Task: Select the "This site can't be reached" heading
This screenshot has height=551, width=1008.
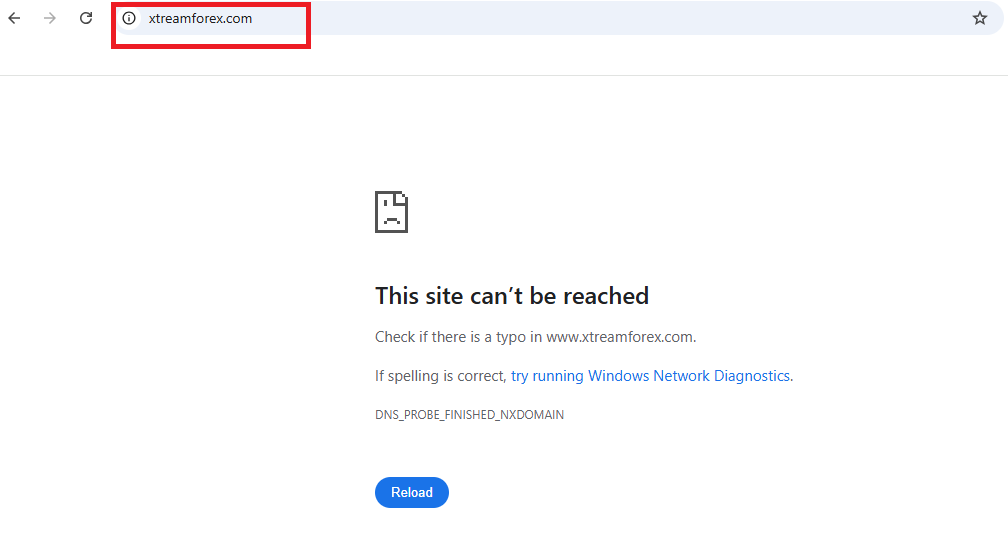Action: point(512,296)
